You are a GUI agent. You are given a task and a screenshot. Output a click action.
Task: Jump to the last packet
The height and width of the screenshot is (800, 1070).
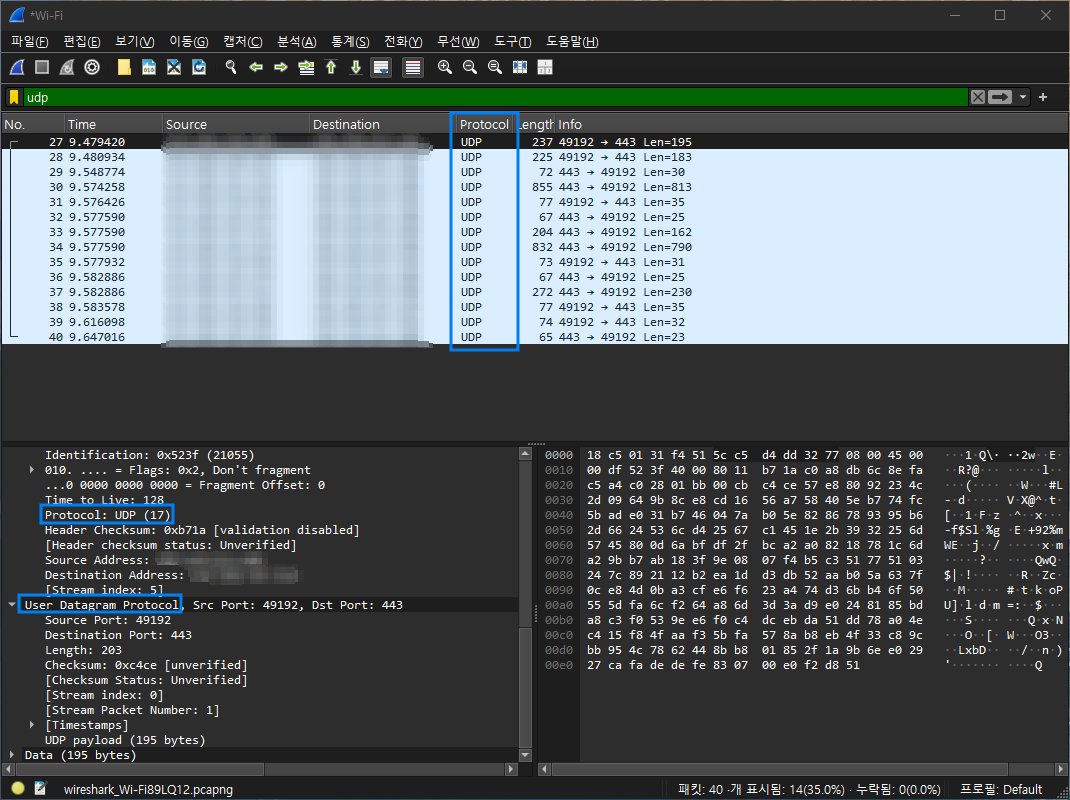(x=356, y=67)
